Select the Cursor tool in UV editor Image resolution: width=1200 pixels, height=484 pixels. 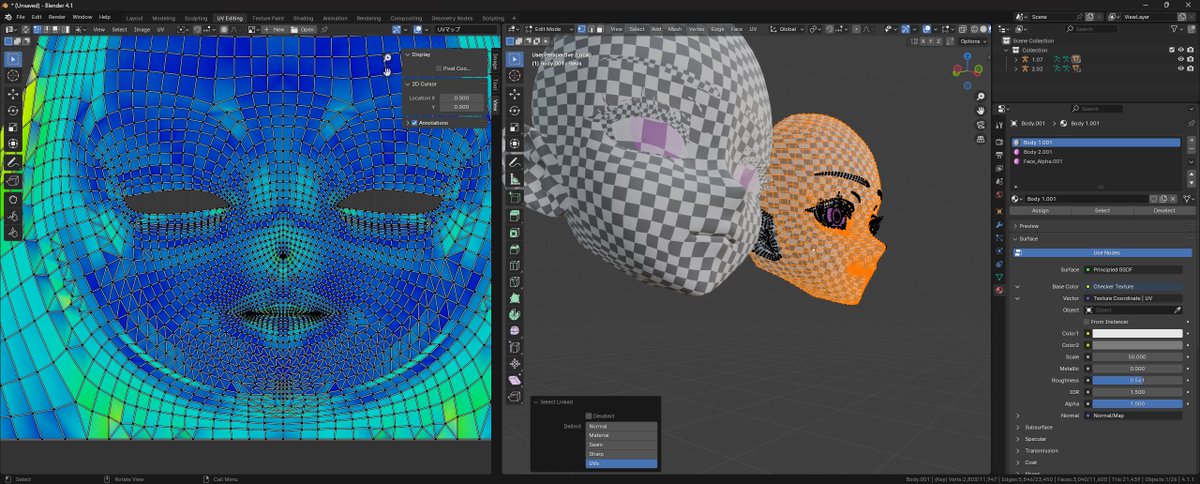(x=13, y=76)
